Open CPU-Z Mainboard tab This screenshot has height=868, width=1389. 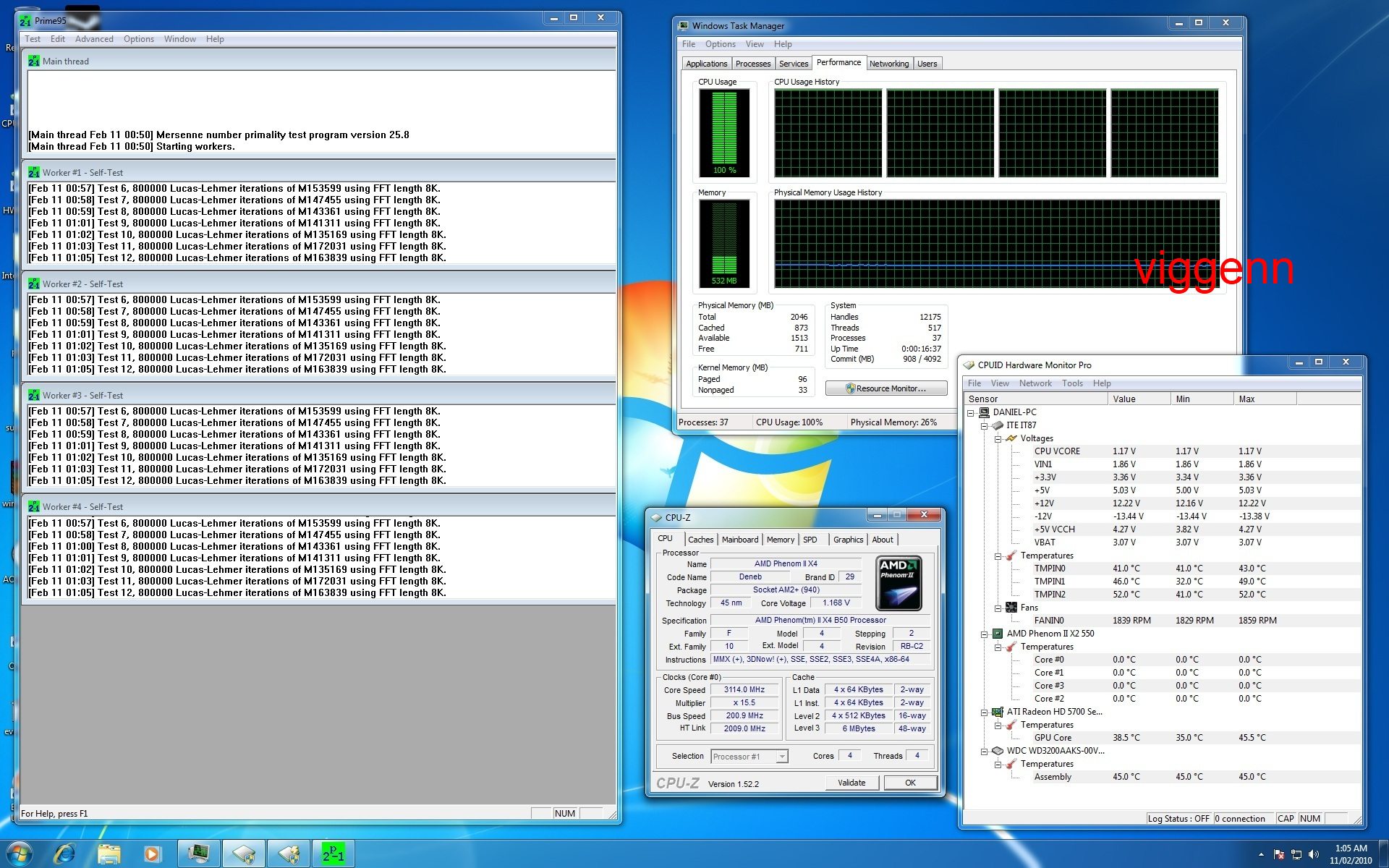(740, 540)
